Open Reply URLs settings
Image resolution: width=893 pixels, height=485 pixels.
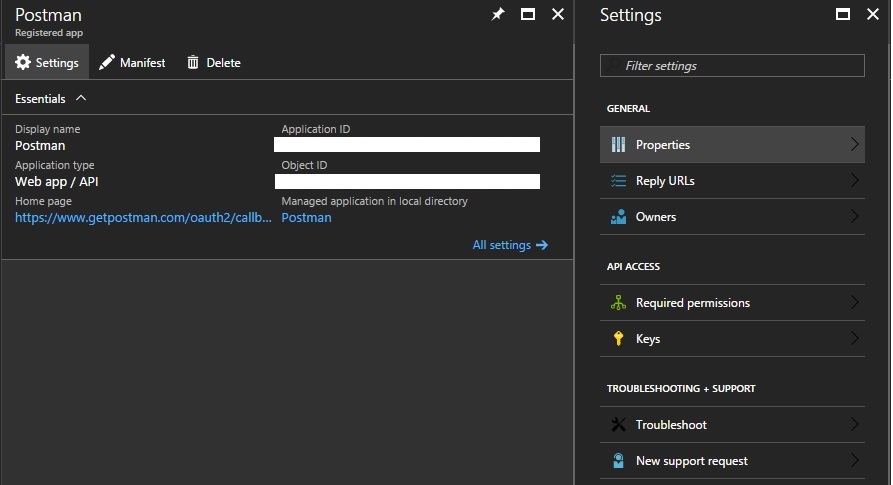click(x=732, y=180)
